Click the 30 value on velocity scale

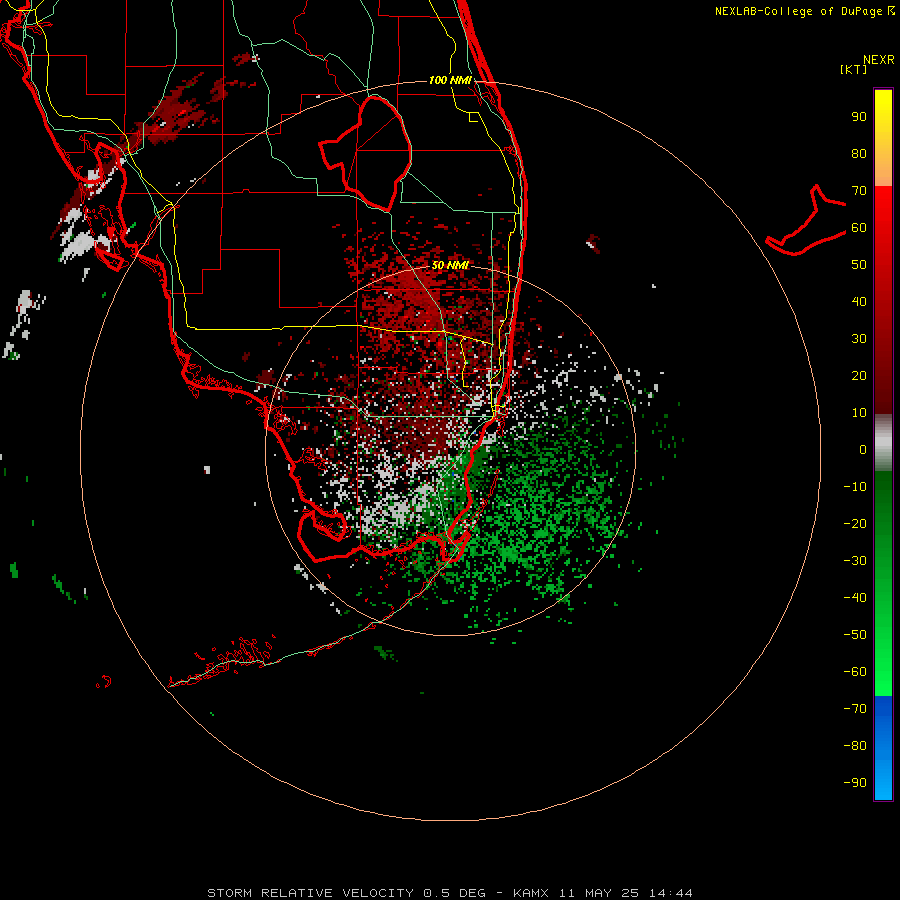859,339
